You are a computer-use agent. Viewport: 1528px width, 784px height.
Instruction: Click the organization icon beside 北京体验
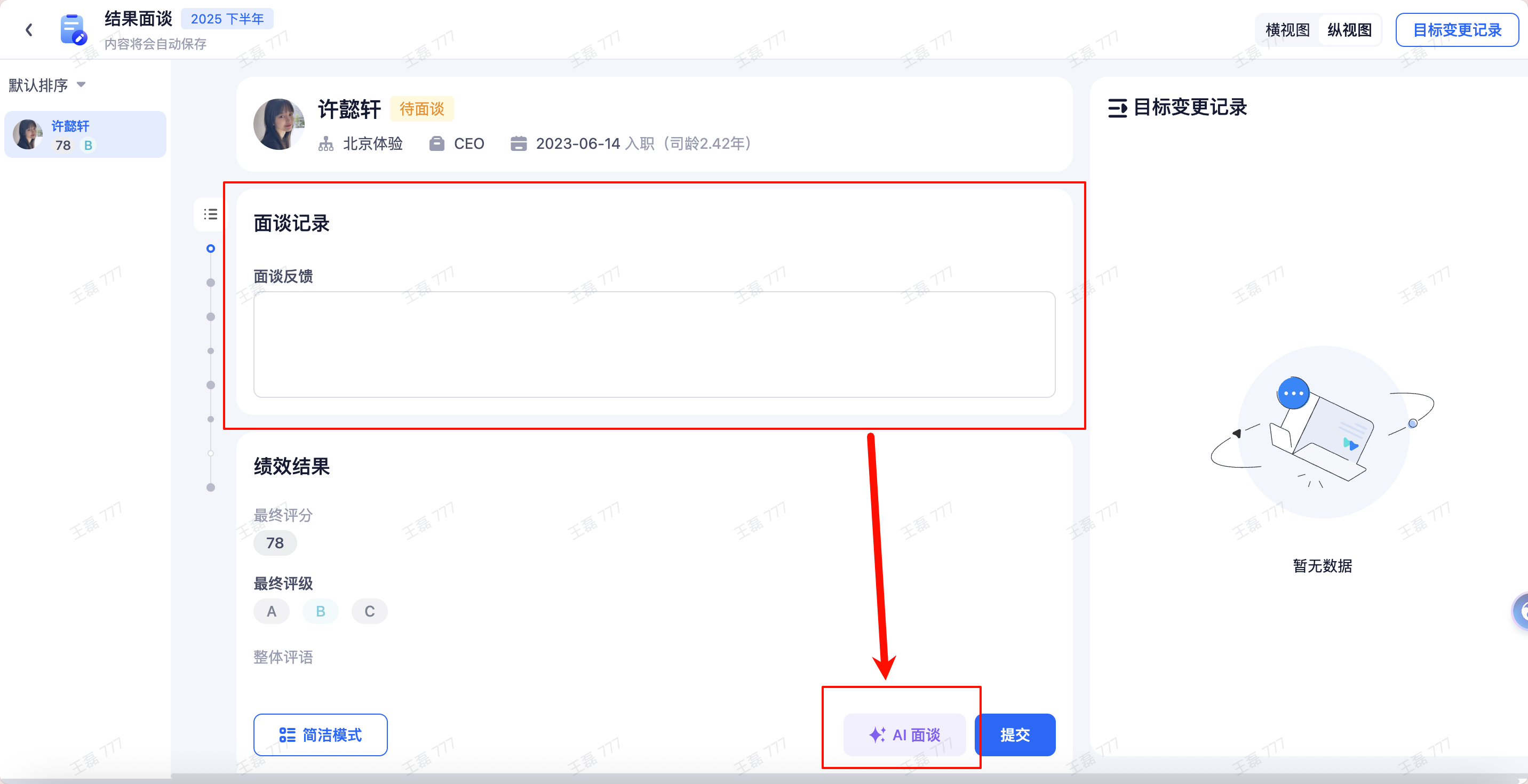click(x=325, y=144)
